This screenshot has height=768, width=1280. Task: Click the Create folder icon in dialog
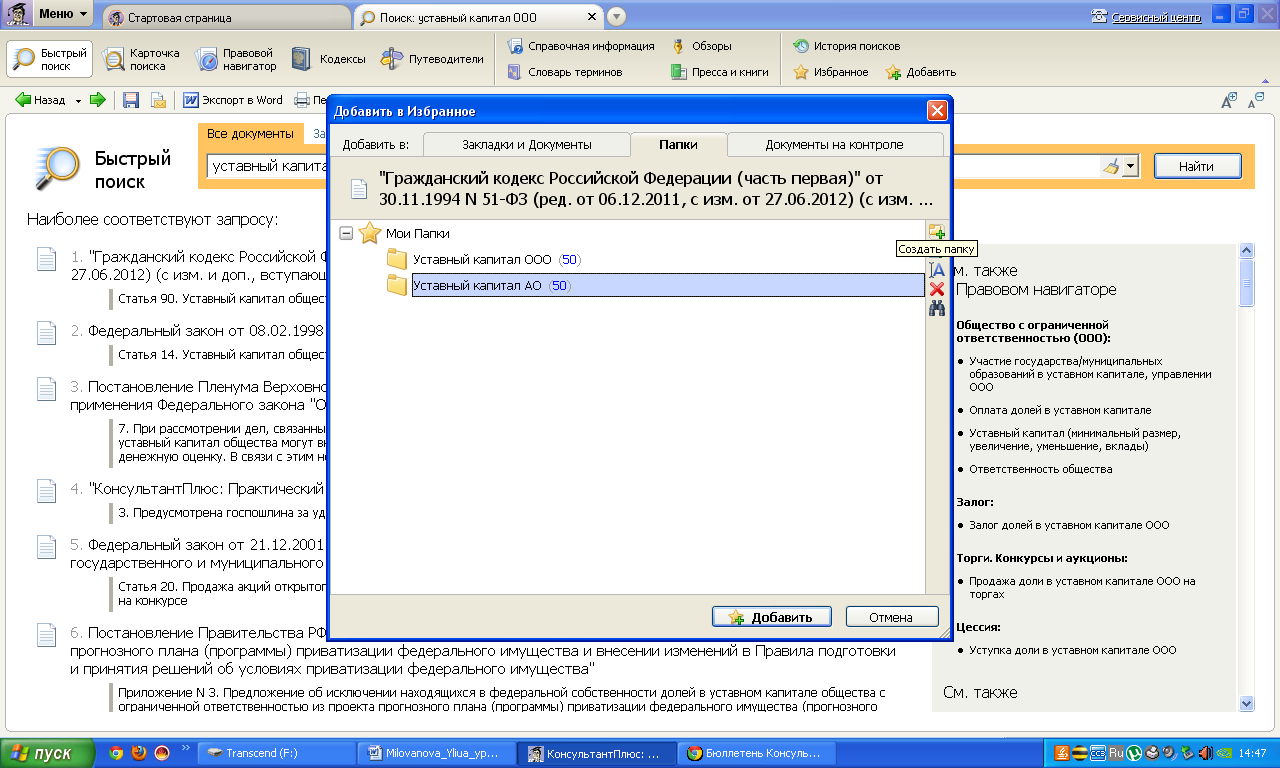[936, 232]
